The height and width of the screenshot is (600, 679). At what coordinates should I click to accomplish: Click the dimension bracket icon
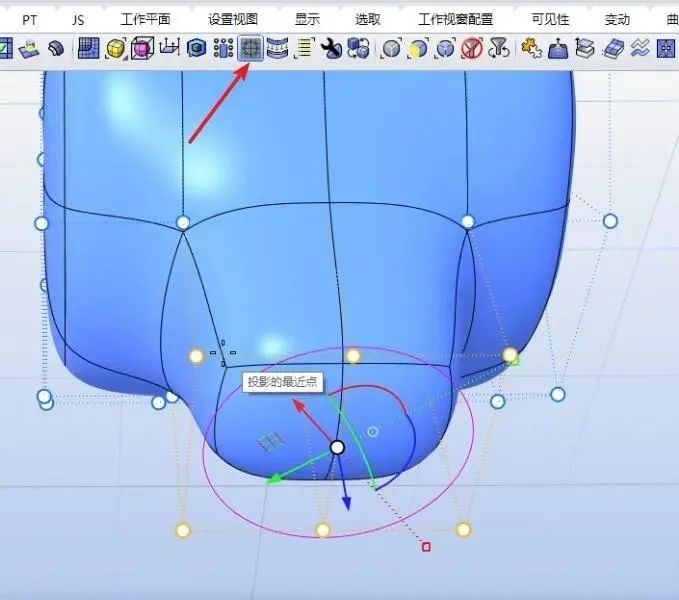coord(169,47)
